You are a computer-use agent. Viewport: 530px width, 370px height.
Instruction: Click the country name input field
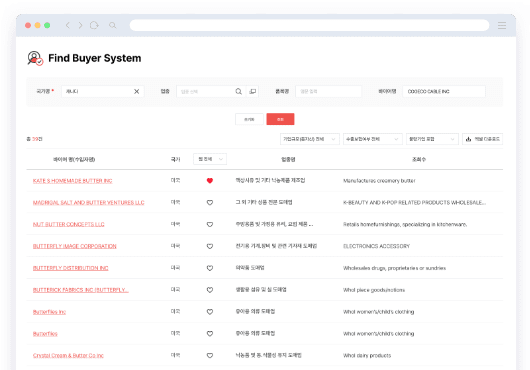(x=103, y=92)
